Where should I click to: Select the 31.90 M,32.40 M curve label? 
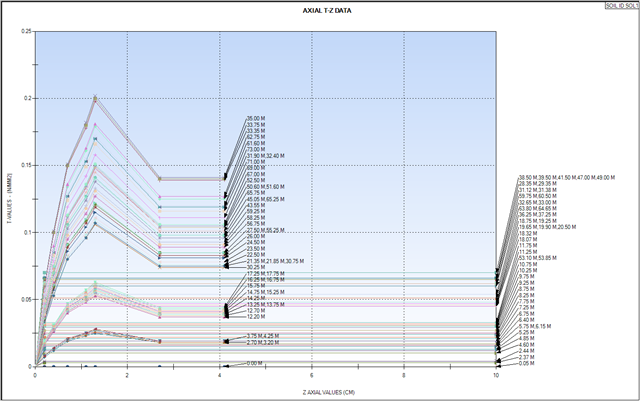(266, 156)
